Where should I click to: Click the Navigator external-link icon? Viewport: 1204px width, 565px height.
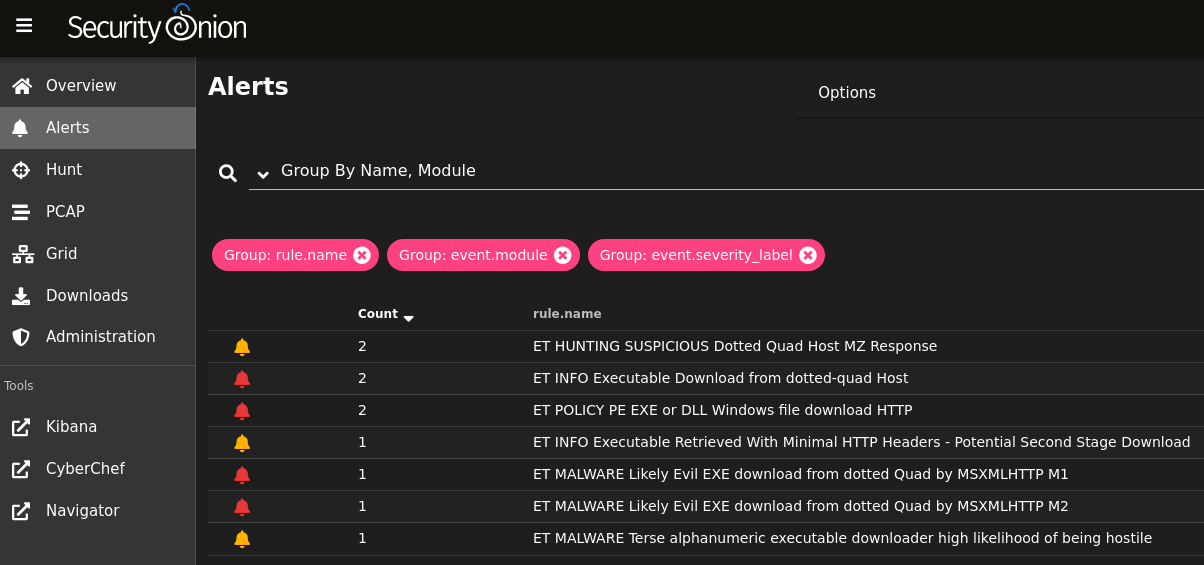(x=22, y=511)
